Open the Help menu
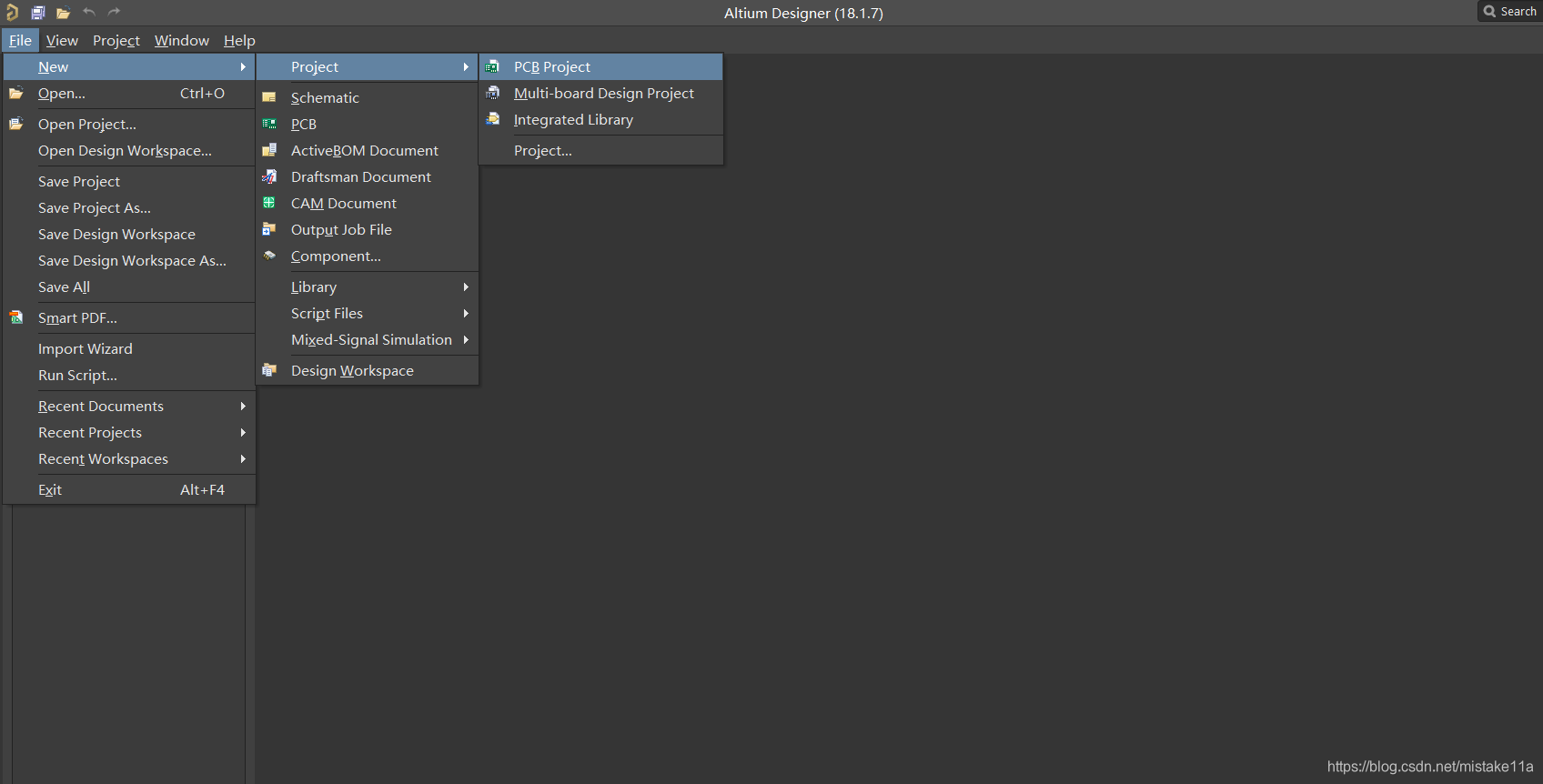 [239, 40]
